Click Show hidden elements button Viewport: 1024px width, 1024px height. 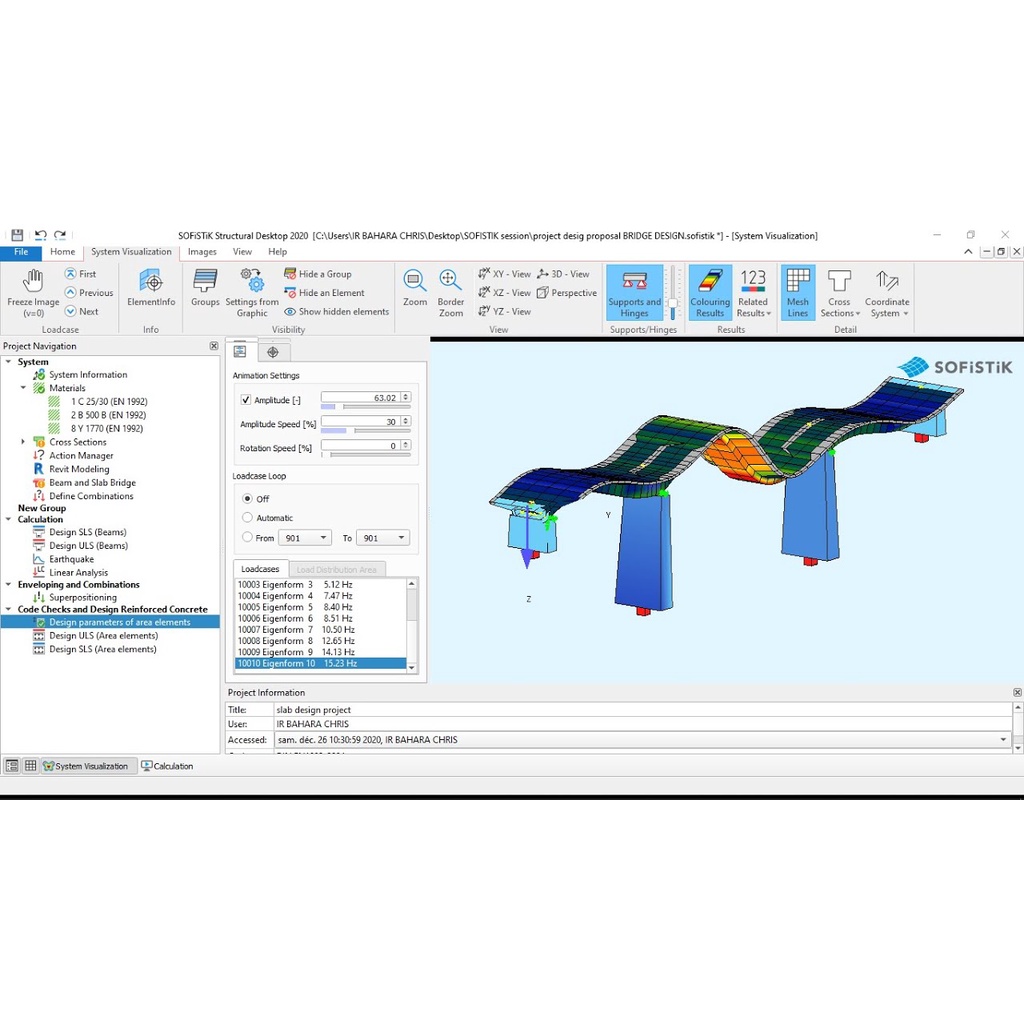(336, 312)
